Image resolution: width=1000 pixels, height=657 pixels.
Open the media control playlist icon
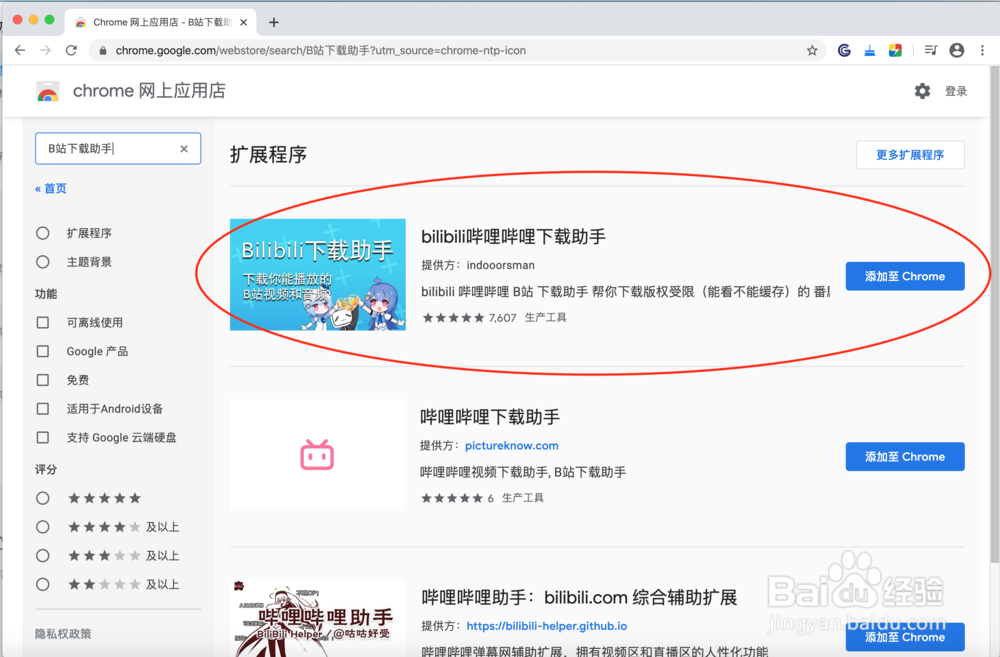[x=930, y=50]
